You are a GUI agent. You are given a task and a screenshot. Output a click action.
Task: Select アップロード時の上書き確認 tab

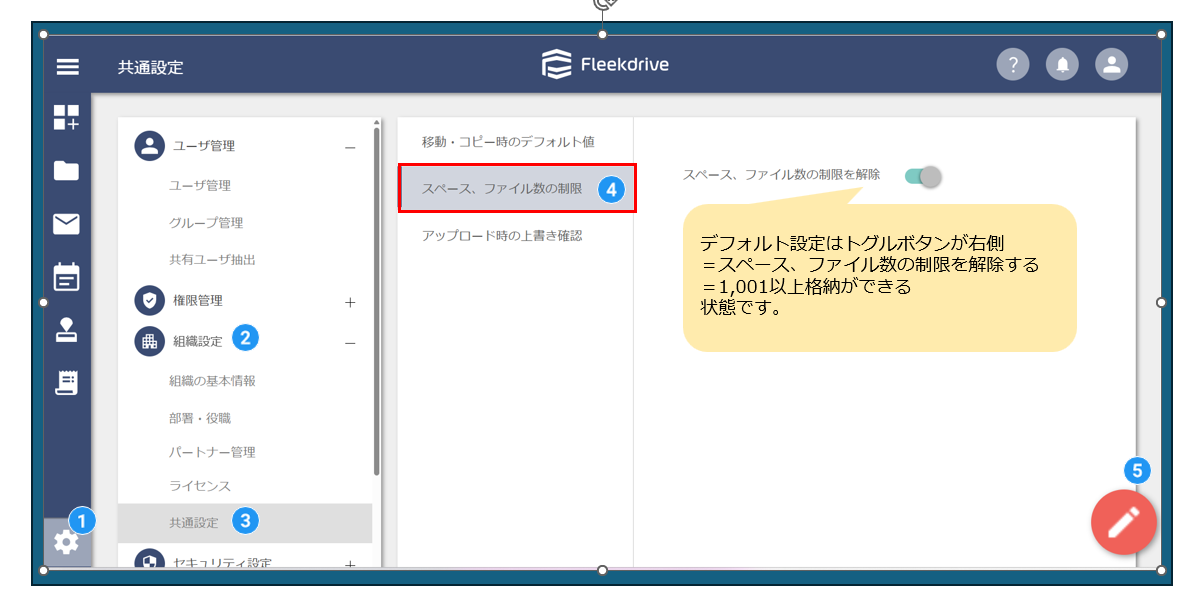pos(502,236)
